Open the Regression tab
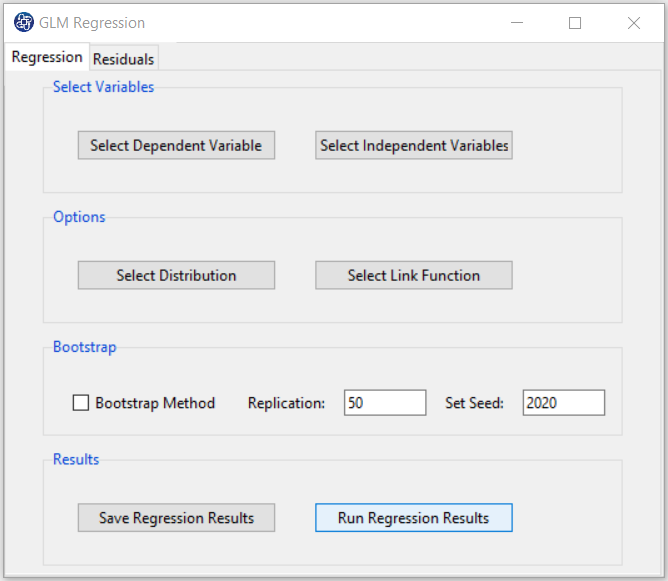This screenshot has height=581, width=668. click(47, 57)
